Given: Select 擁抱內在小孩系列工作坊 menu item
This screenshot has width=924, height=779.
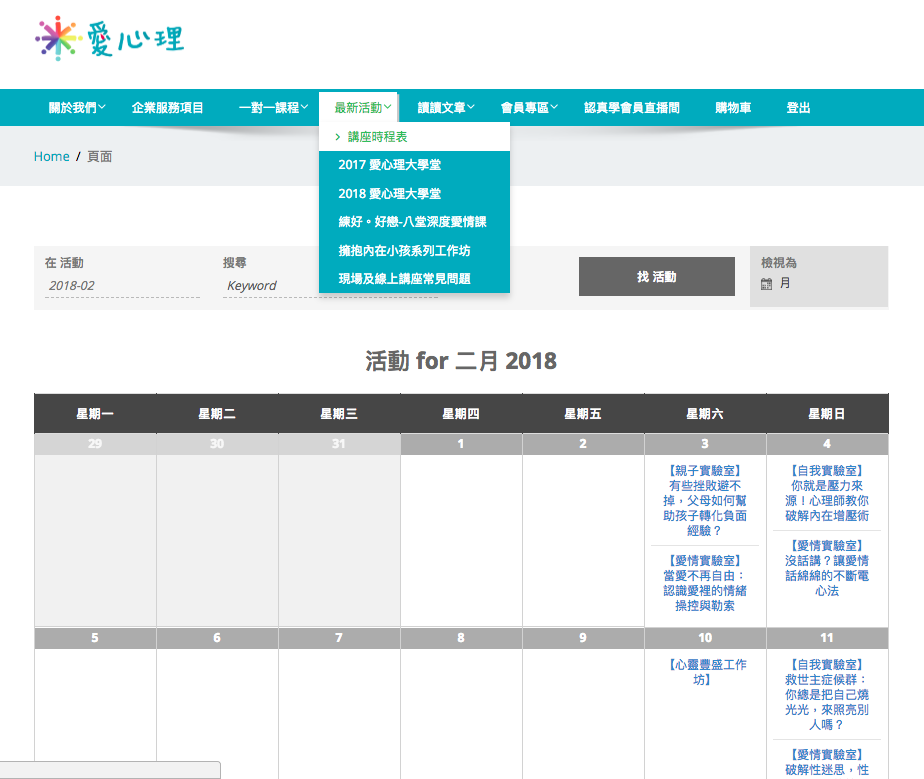Looking at the screenshot, I should coord(404,251).
